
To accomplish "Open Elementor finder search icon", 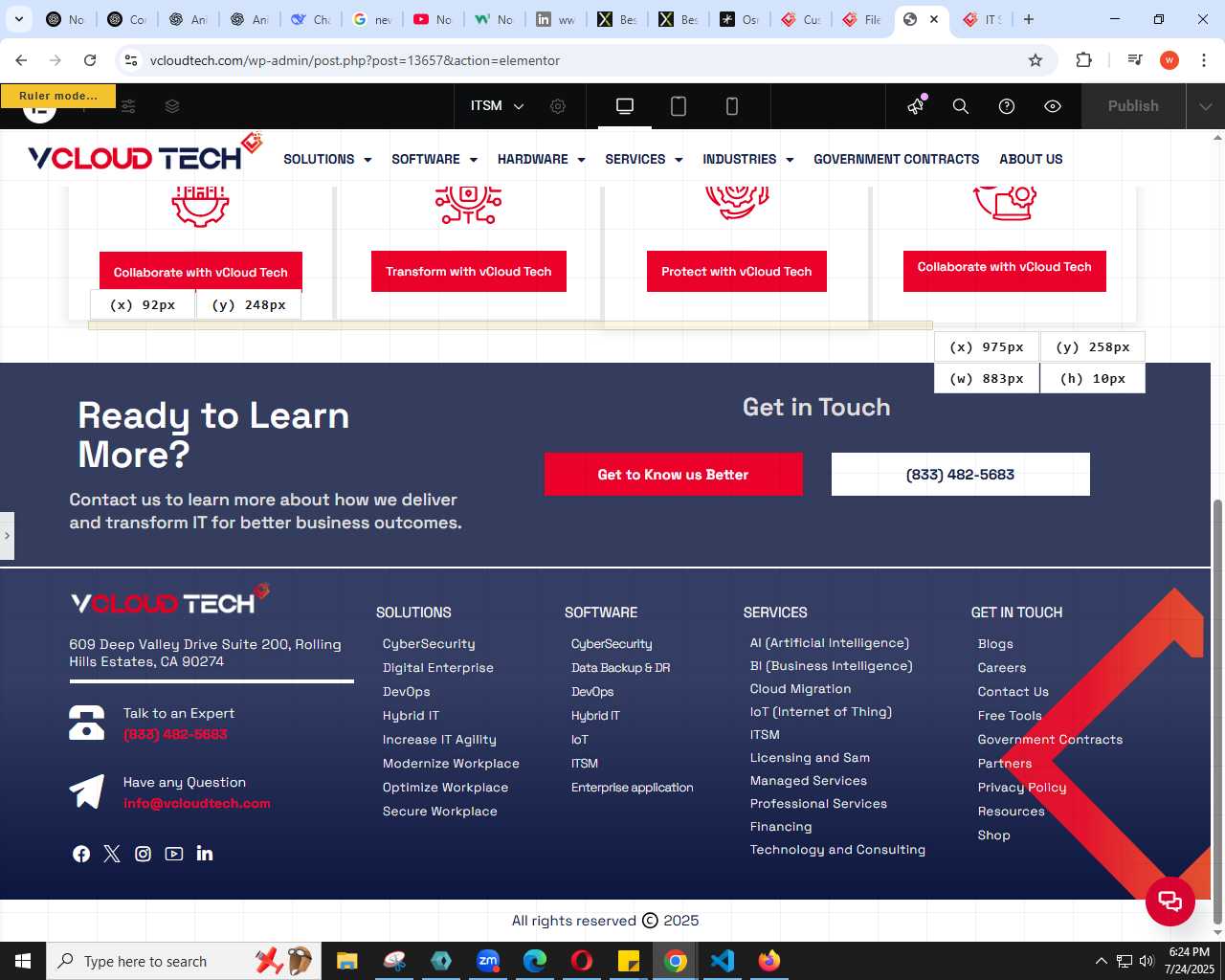I will click(961, 106).
